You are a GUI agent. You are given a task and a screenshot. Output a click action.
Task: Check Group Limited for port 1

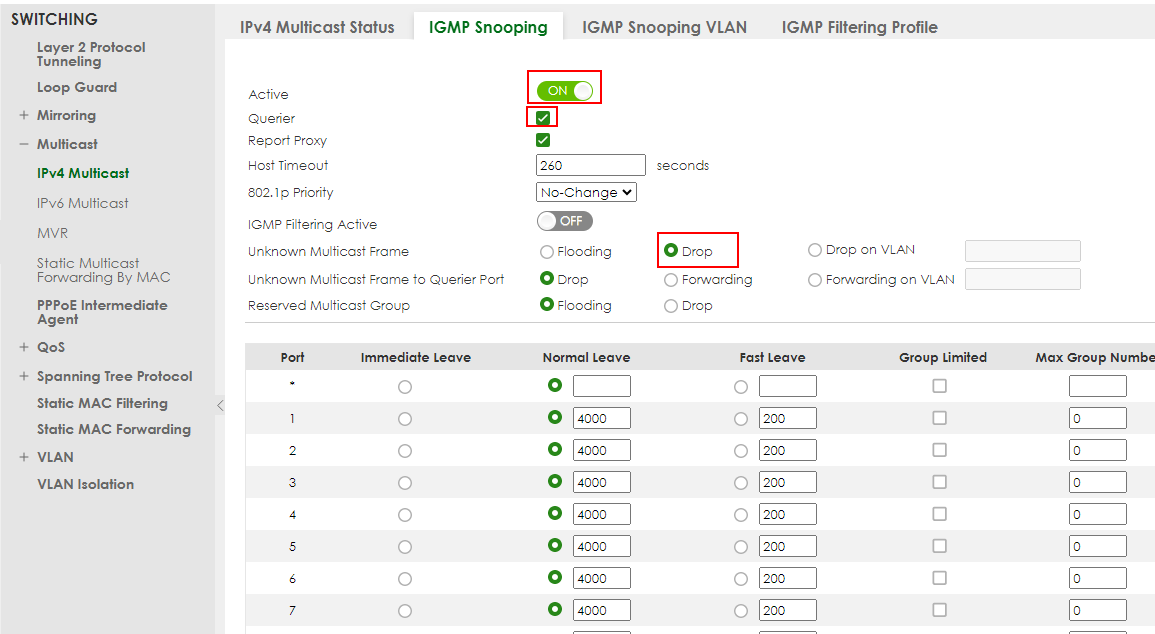pos(939,417)
